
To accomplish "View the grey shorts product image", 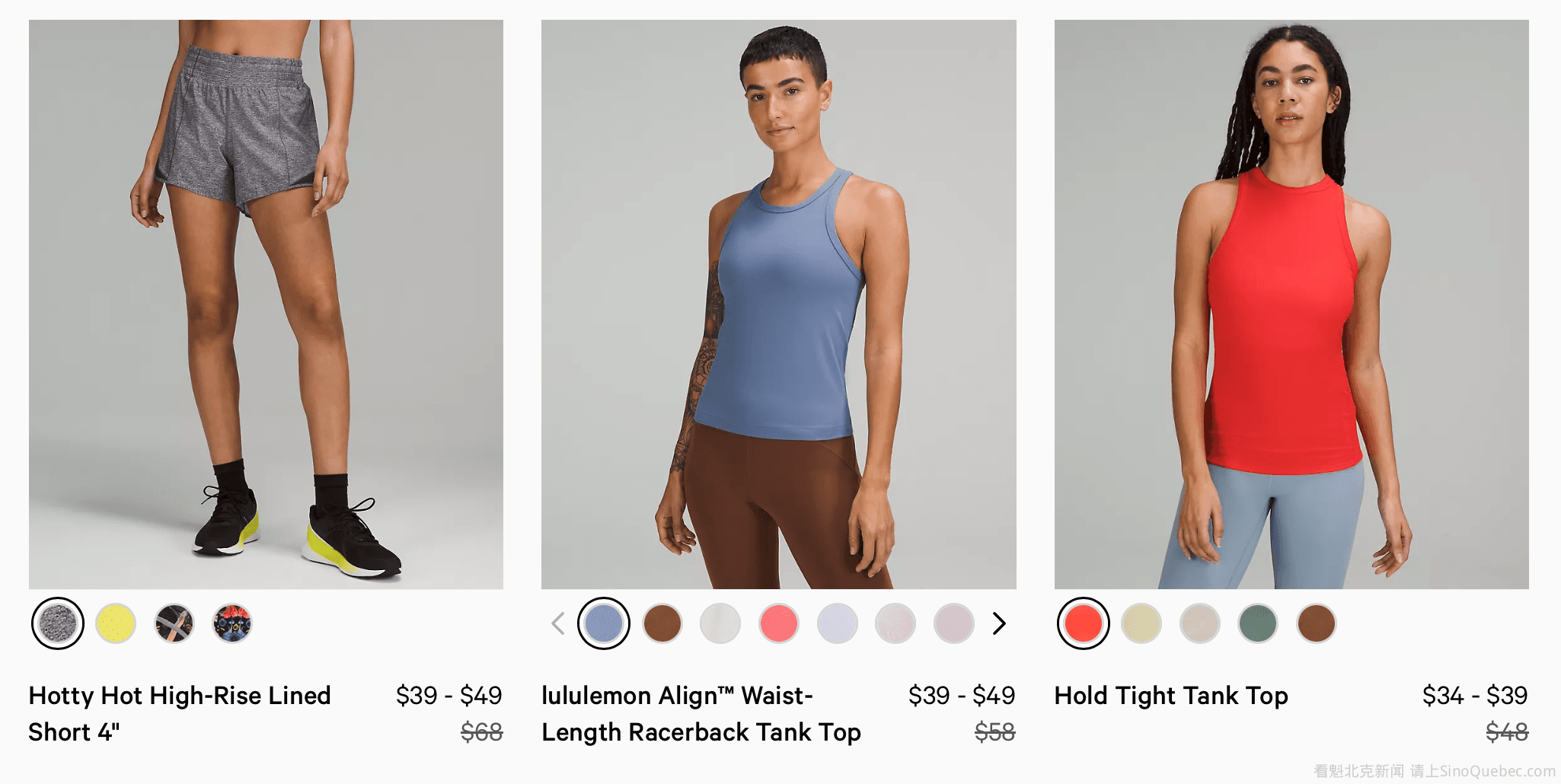I will point(266,304).
